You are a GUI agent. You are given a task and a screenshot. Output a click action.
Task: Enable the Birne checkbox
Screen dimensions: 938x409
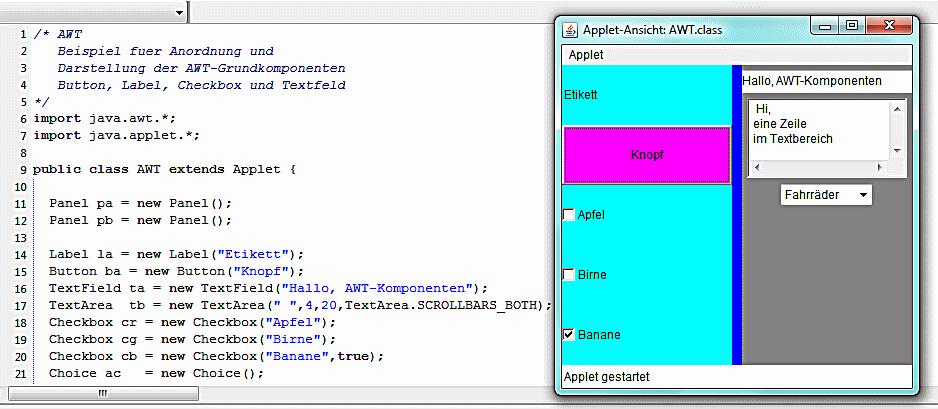click(x=570, y=275)
